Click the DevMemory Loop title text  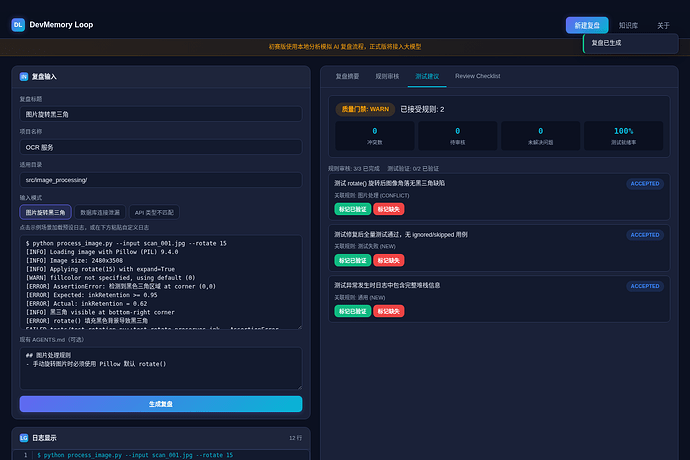click(61, 25)
